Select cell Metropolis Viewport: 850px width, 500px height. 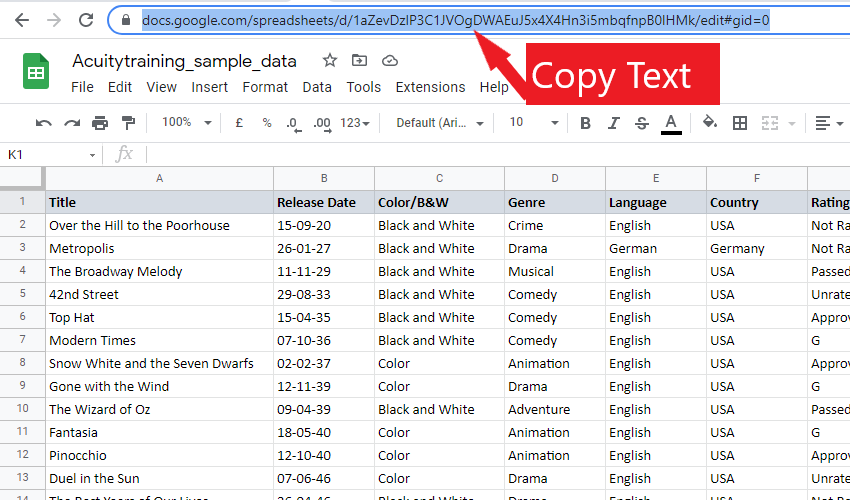point(159,248)
